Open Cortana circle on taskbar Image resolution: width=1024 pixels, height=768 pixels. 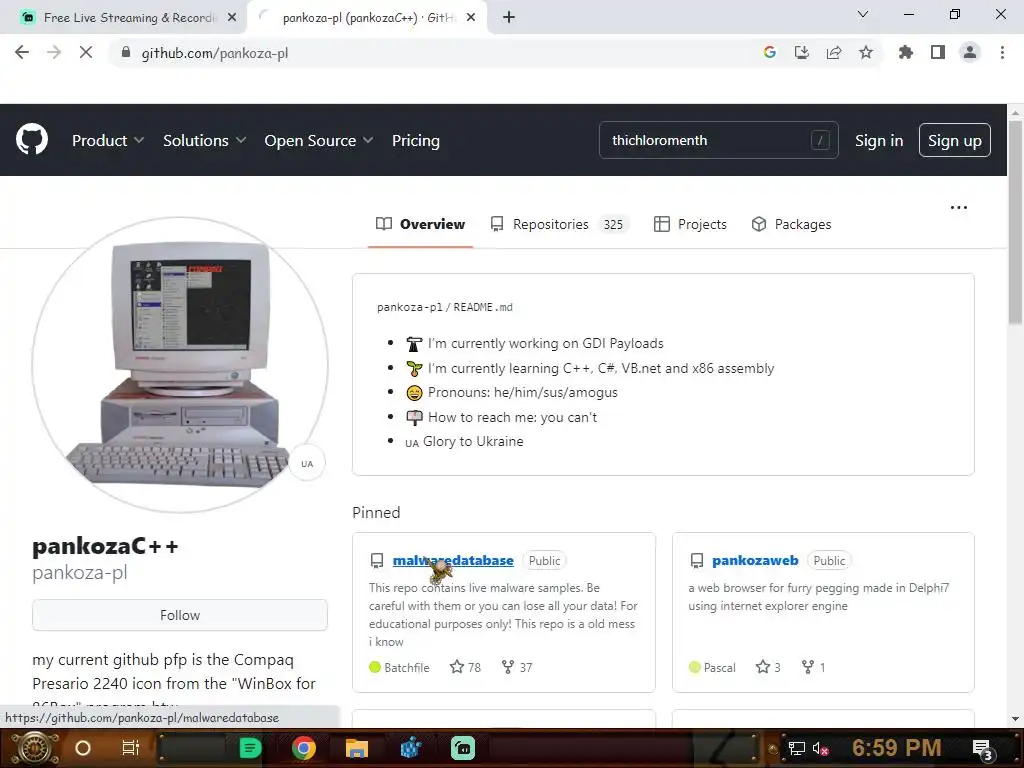point(83,748)
